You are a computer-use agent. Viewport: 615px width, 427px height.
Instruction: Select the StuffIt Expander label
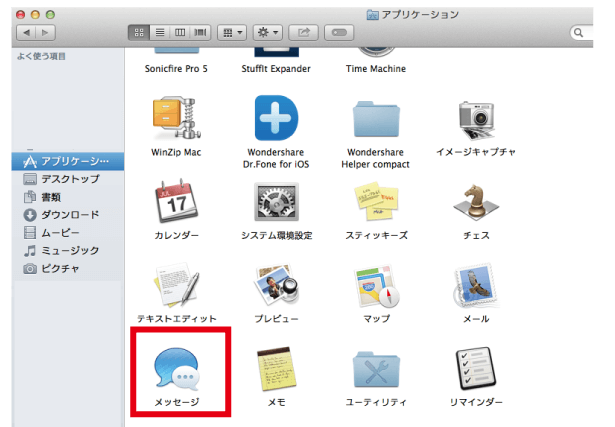276,69
